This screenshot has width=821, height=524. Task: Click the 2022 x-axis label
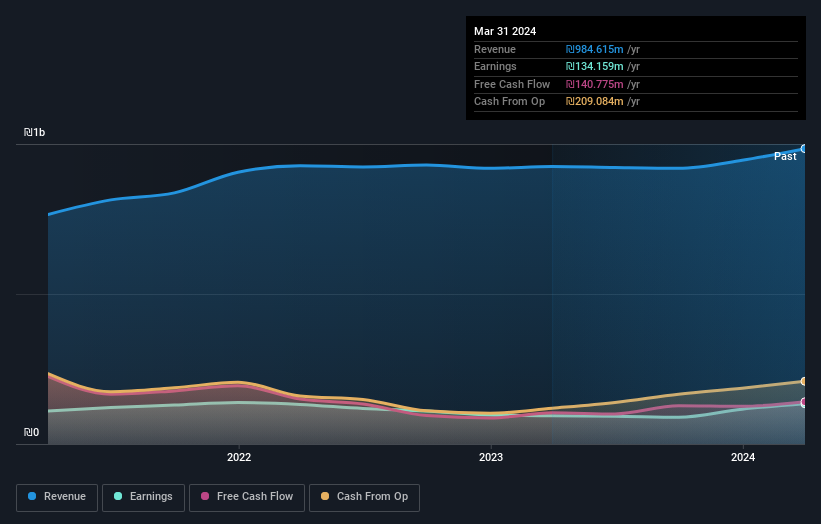tap(239, 457)
